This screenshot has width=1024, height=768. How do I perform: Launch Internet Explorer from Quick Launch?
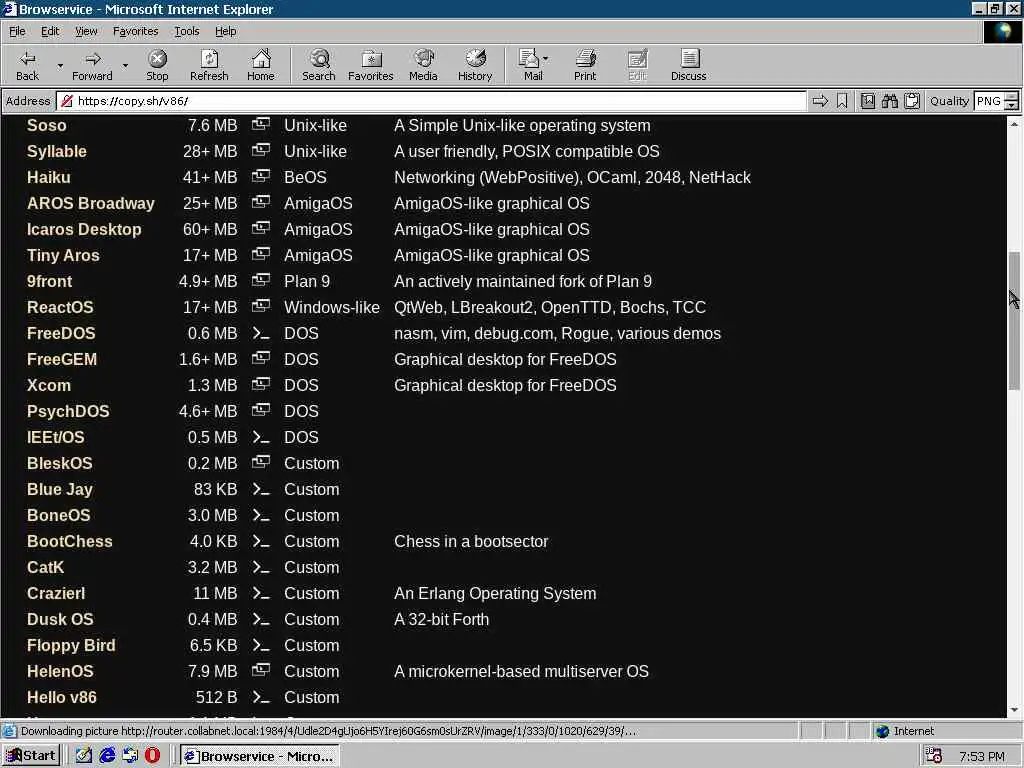107,756
